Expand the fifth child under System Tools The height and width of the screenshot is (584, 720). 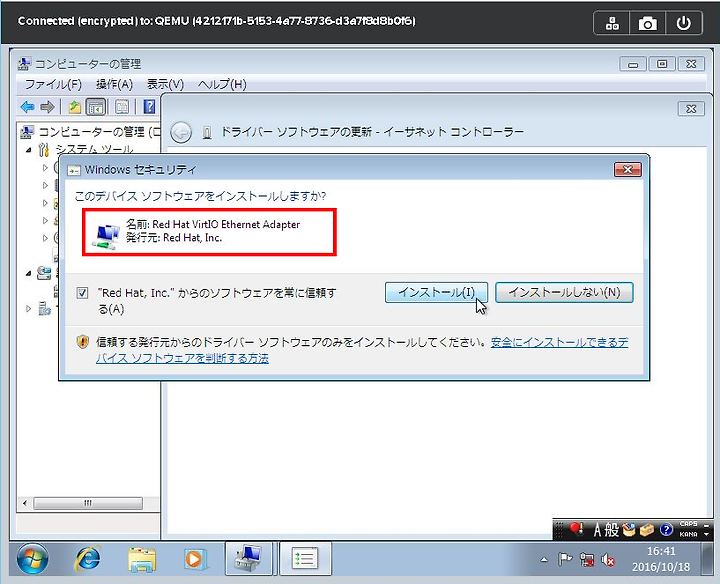pos(45,238)
